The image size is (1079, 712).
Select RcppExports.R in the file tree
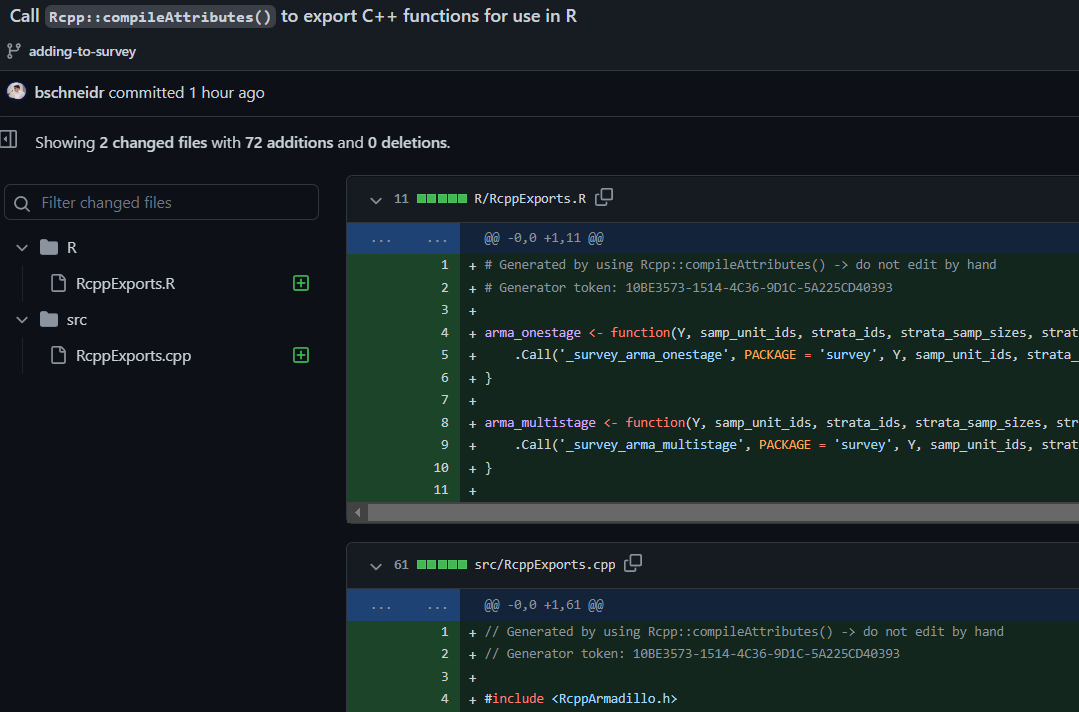coord(125,283)
